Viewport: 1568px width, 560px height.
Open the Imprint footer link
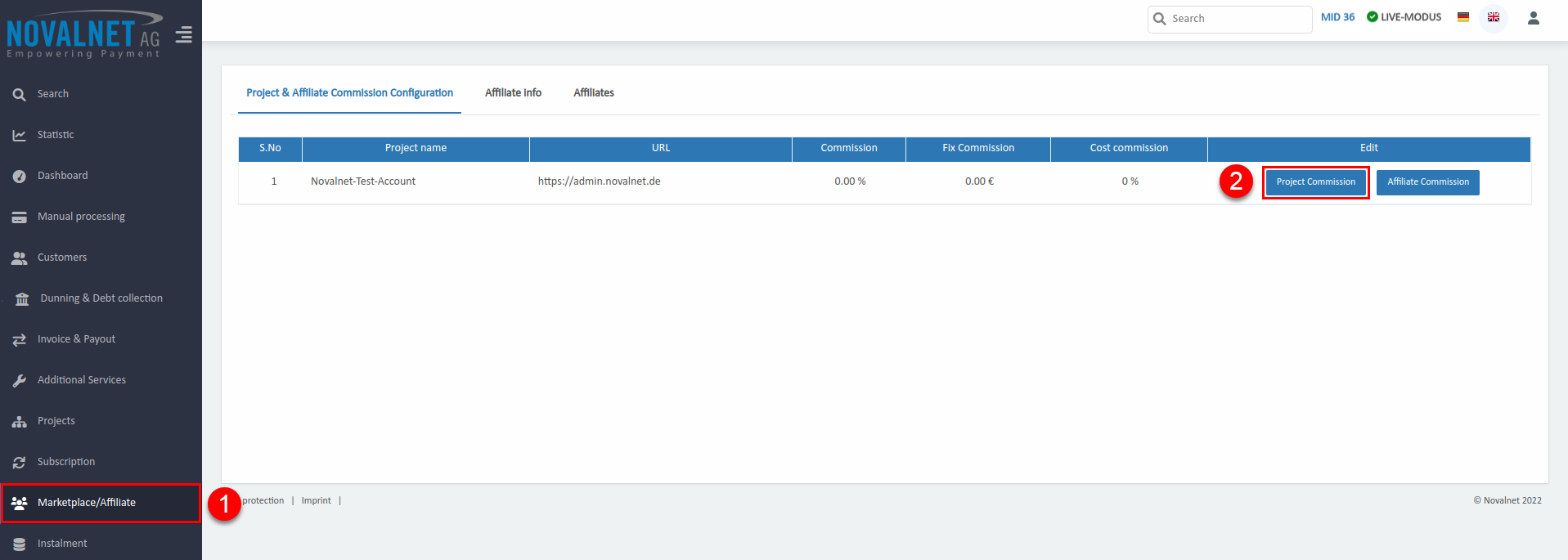point(316,501)
